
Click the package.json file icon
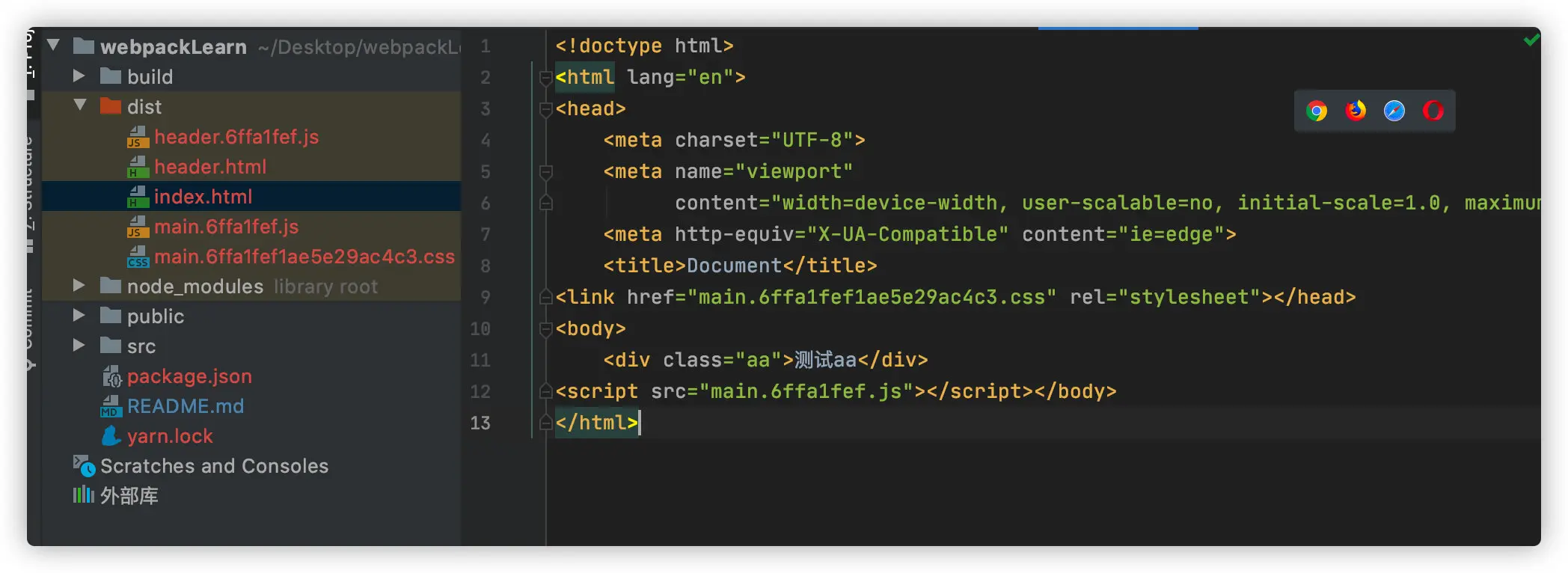(111, 376)
